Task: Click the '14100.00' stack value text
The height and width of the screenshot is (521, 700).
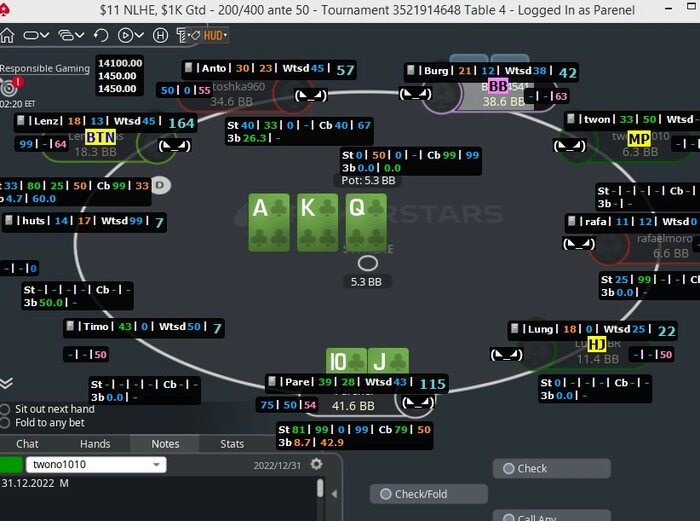Action: [120, 63]
